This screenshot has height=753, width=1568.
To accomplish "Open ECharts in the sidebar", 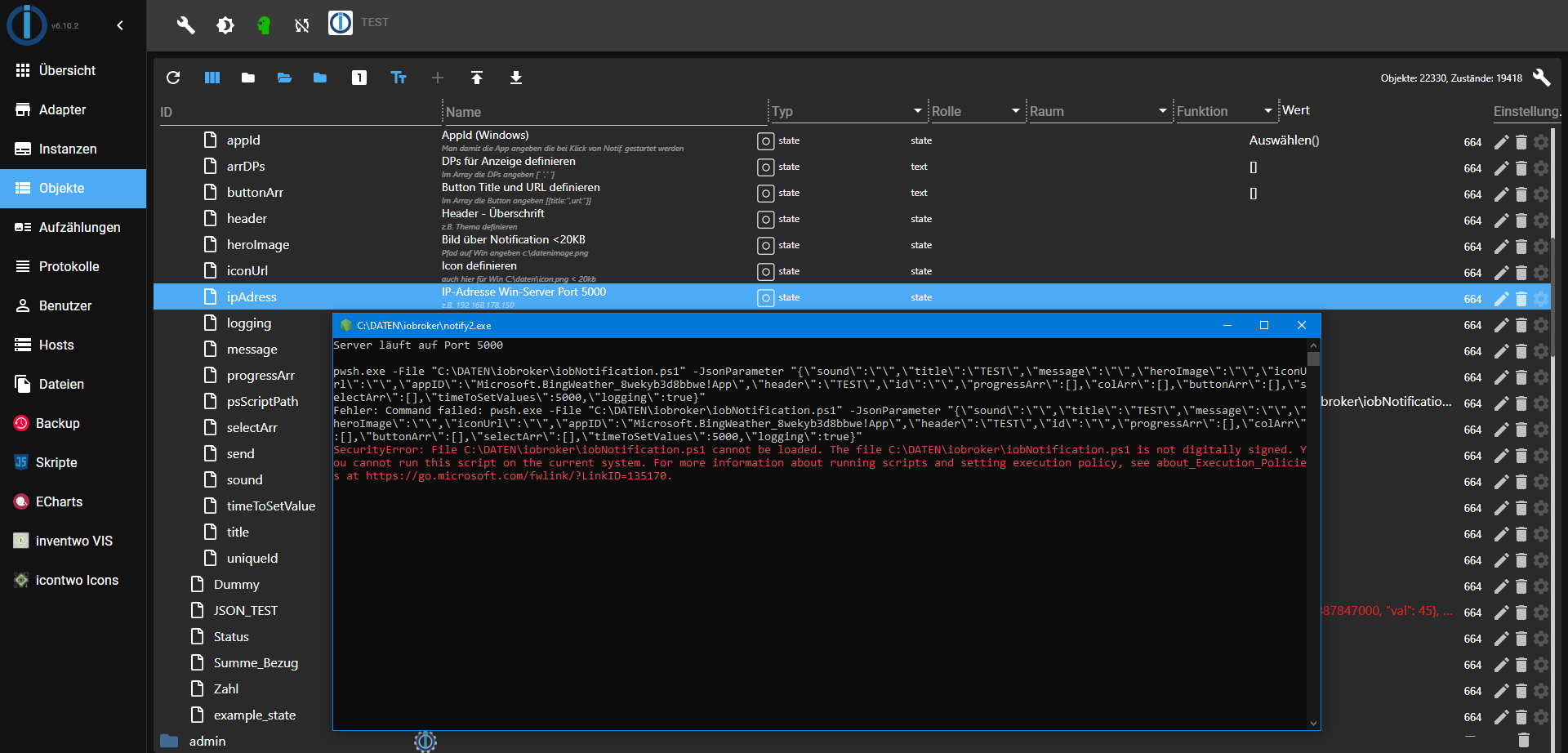I will 73,501.
